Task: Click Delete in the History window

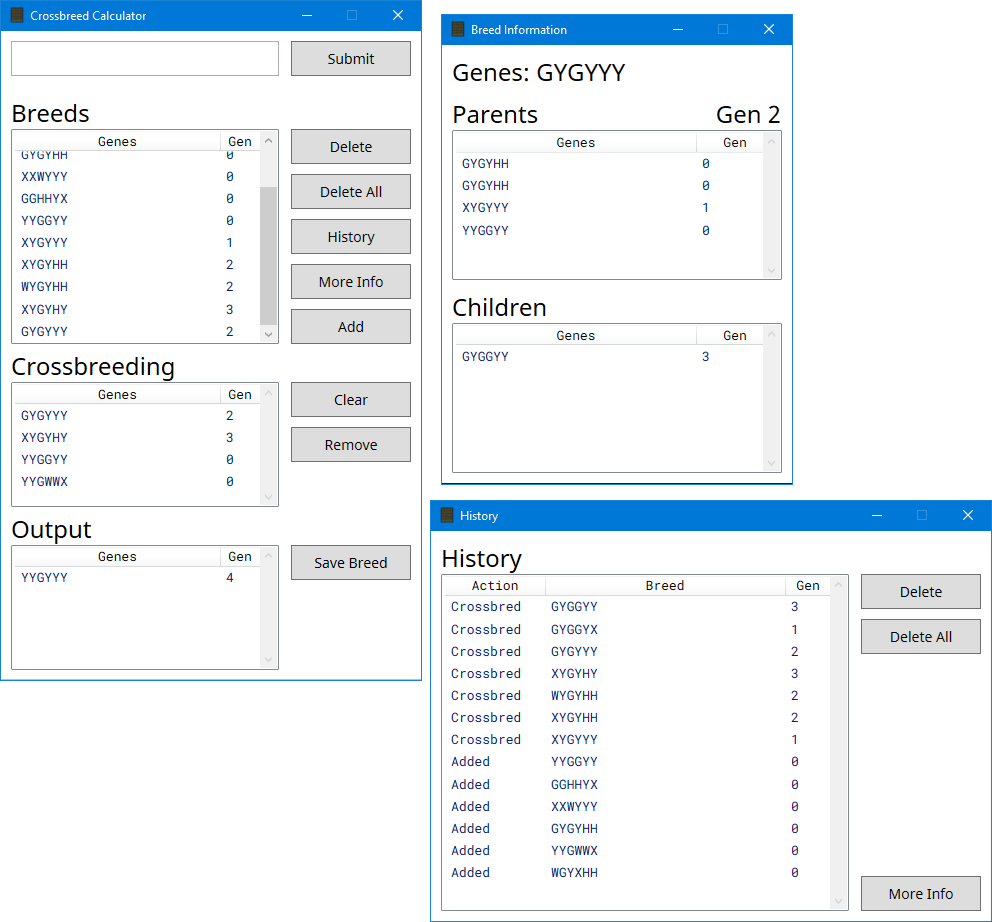Action: pyautogui.click(x=921, y=592)
